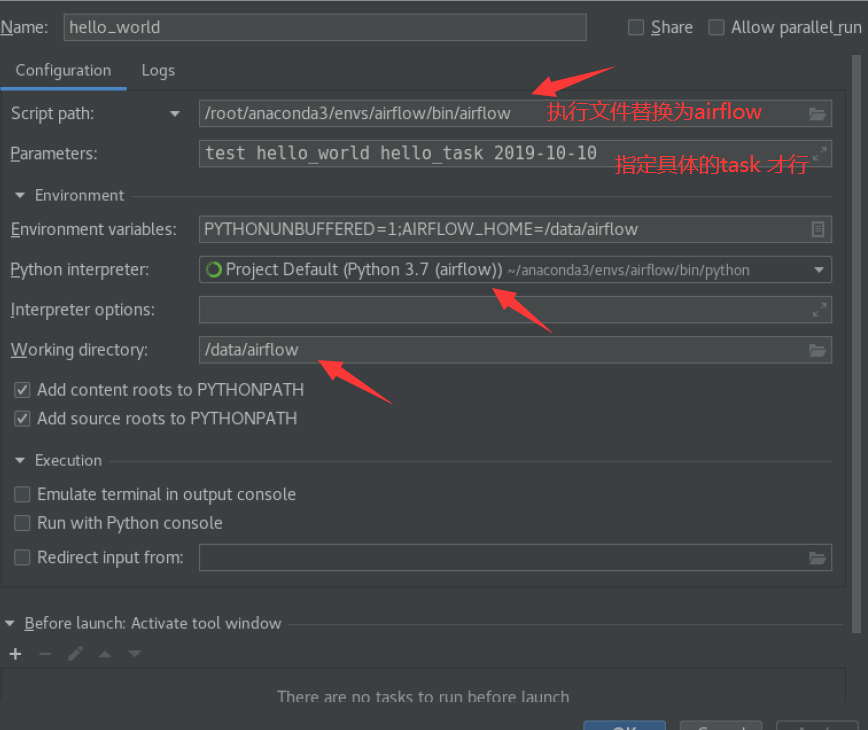Click the Interpreter options field
868x730 pixels.
515,309
